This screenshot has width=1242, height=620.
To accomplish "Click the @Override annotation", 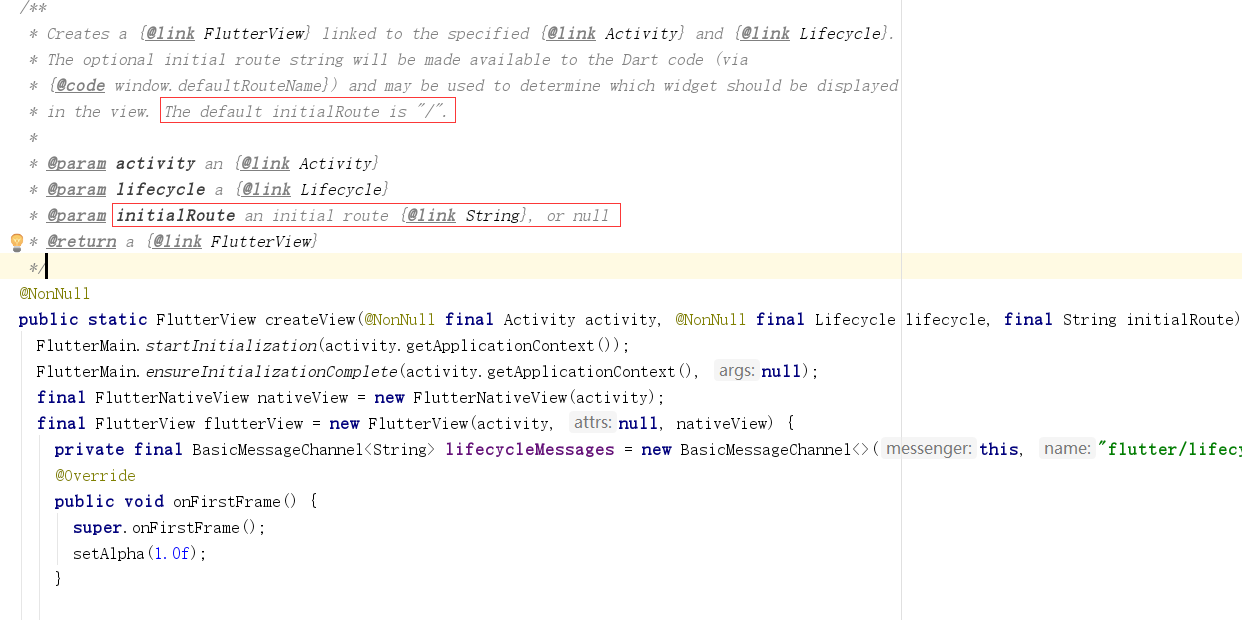I will click(95, 476).
